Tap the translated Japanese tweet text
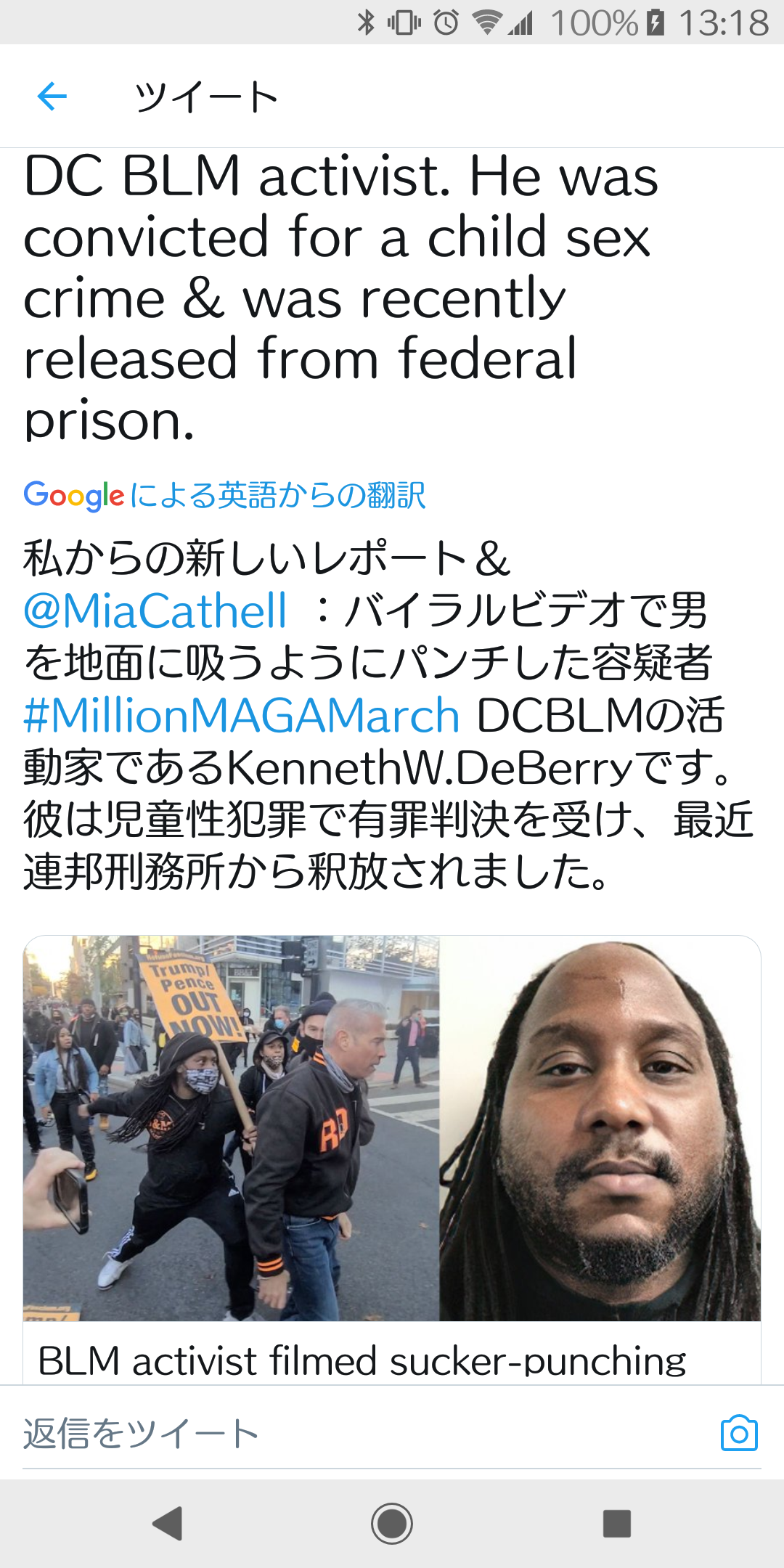 coord(388,715)
